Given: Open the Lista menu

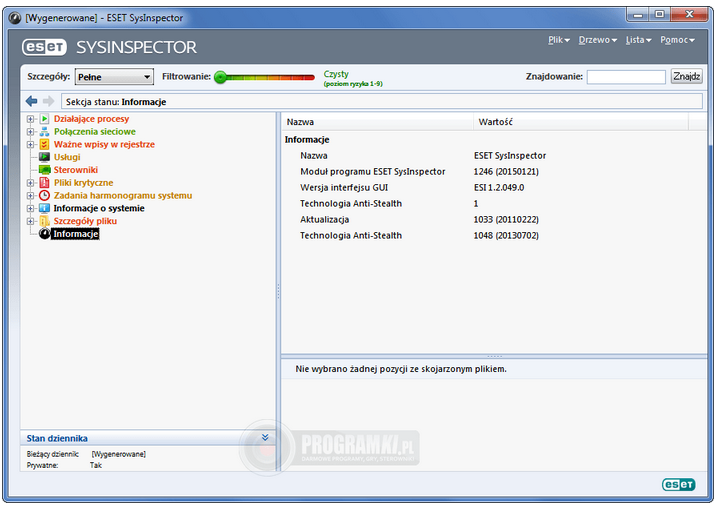Looking at the screenshot, I should click(x=638, y=40).
